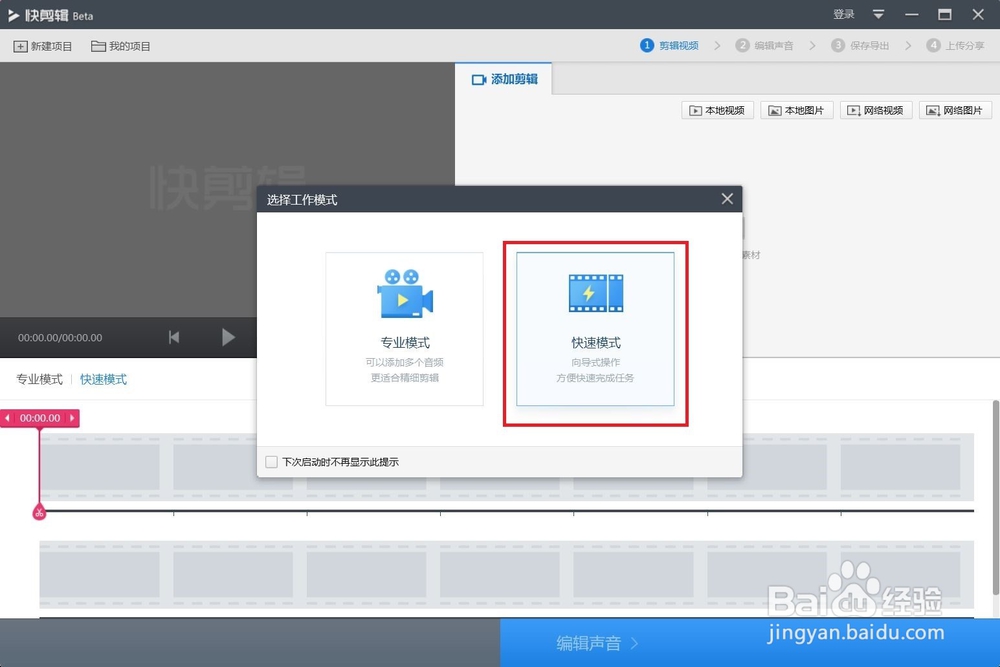The width and height of the screenshot is (1000, 667).
Task: Choose 专业模式 card in the dialog
Action: click(404, 328)
